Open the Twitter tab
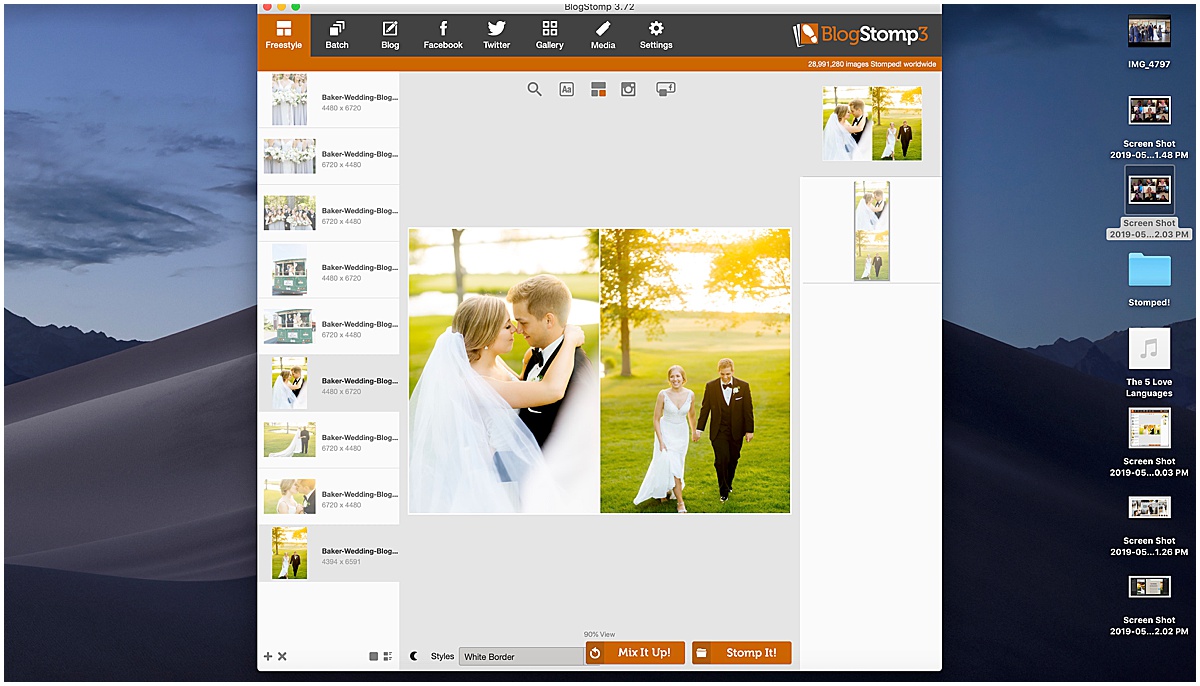1200x686 pixels. [x=496, y=35]
